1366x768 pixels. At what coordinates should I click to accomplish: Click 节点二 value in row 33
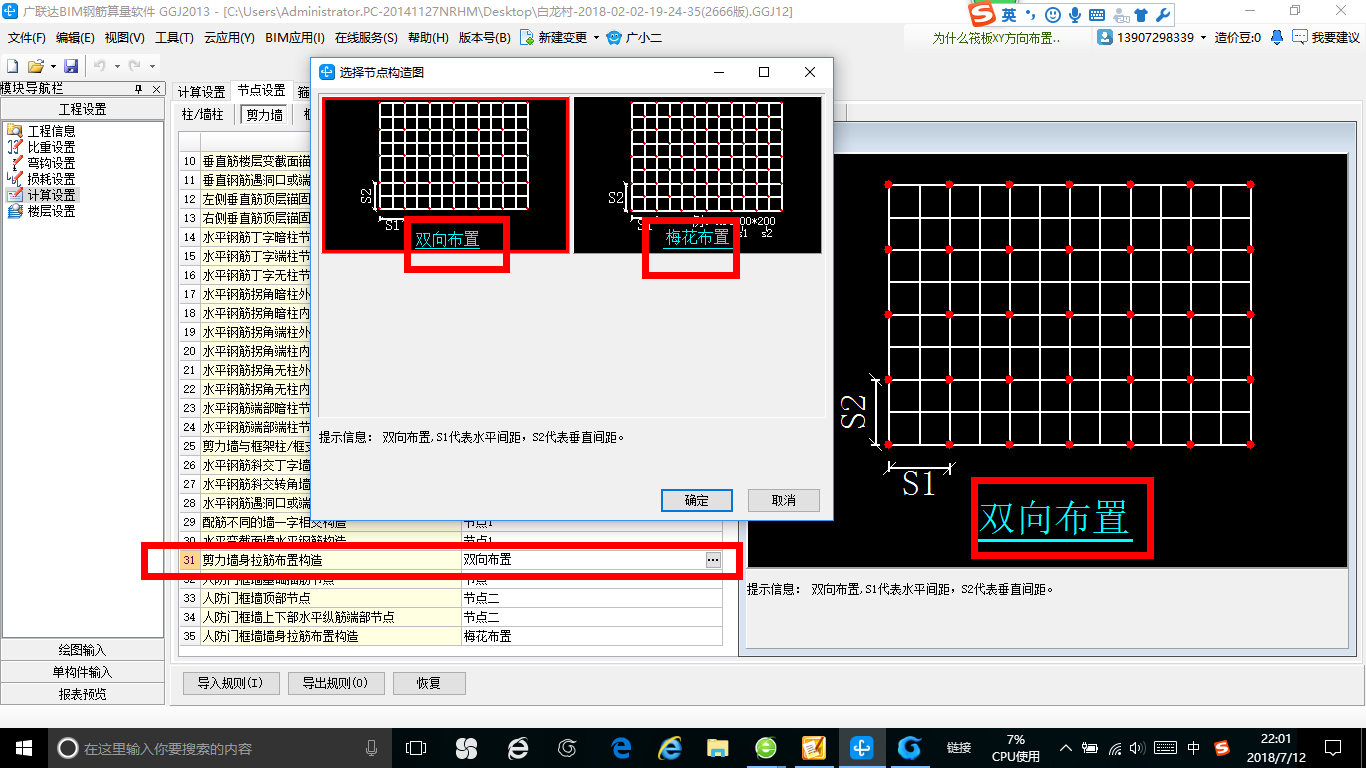(x=591, y=598)
